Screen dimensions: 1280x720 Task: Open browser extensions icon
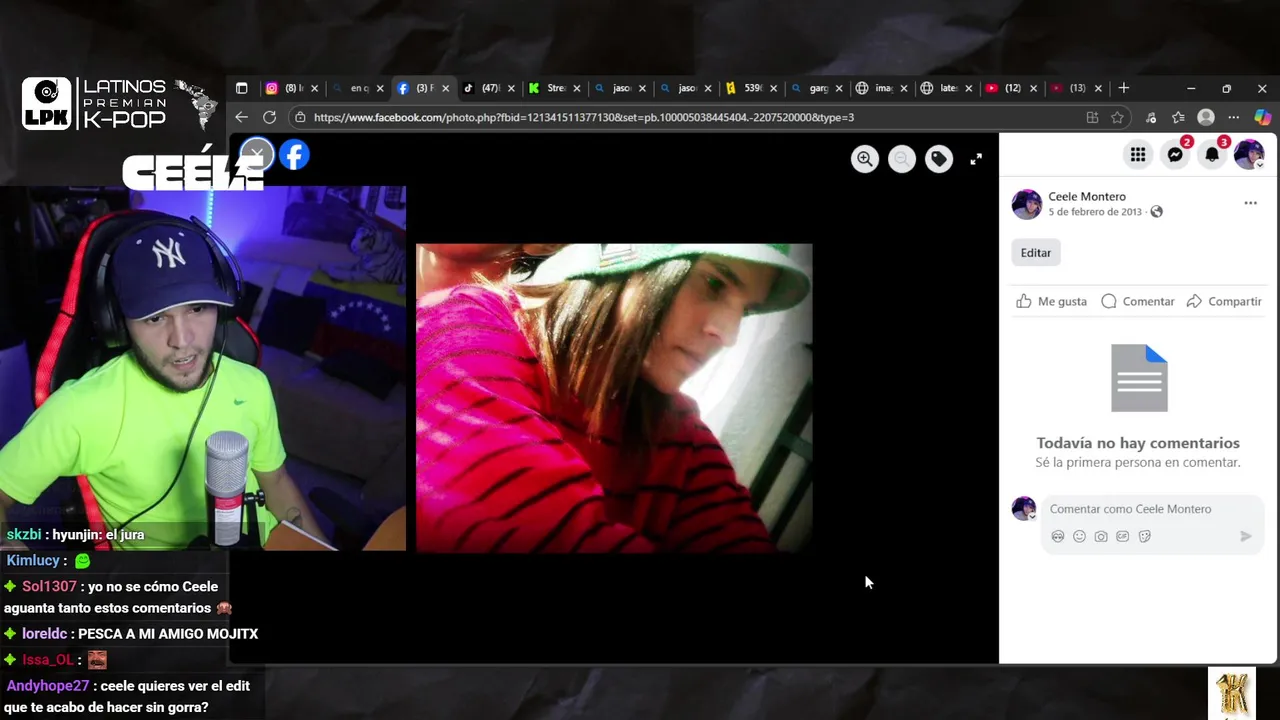(1151, 117)
